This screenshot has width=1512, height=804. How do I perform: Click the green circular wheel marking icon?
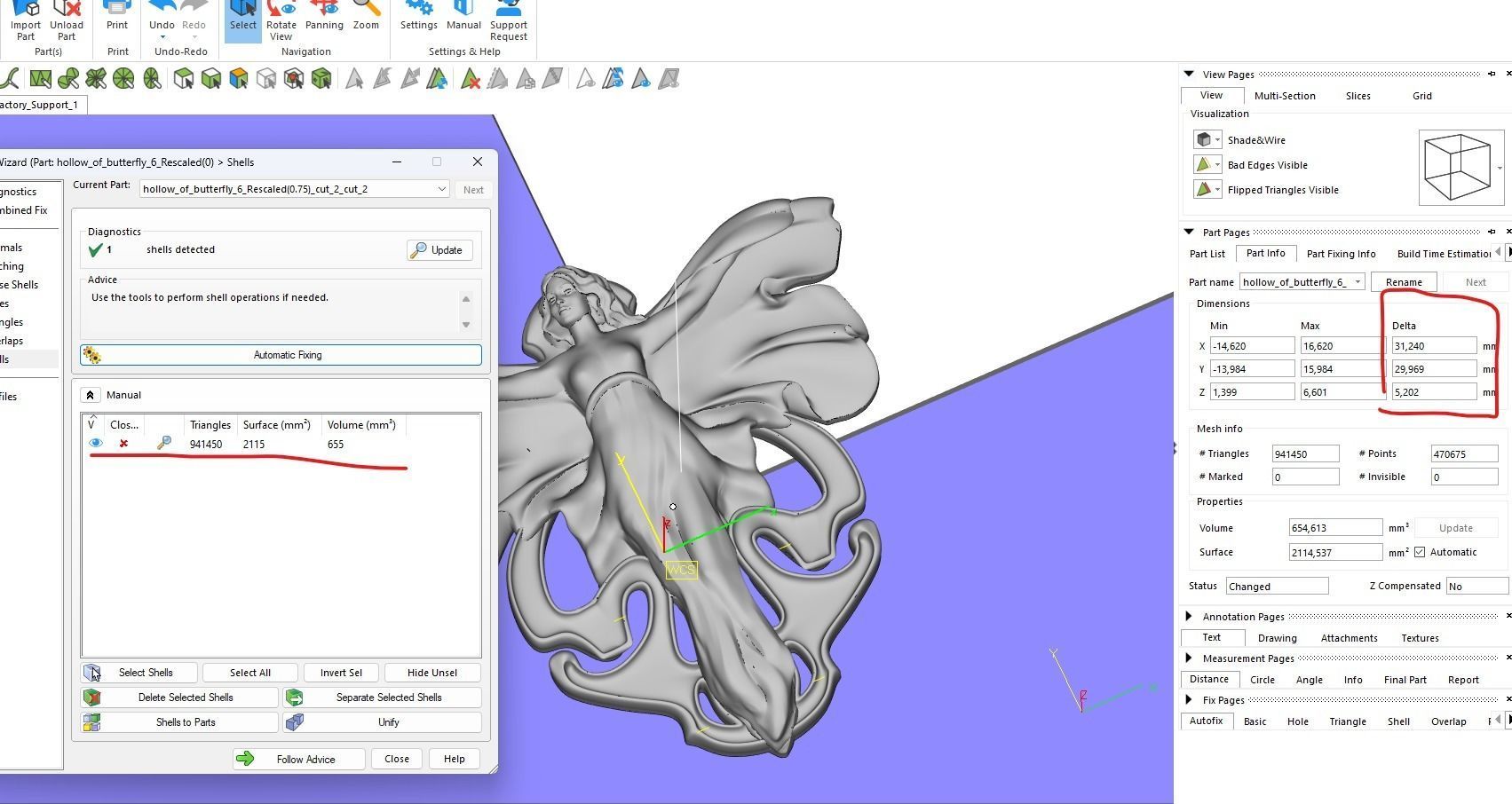coord(123,79)
